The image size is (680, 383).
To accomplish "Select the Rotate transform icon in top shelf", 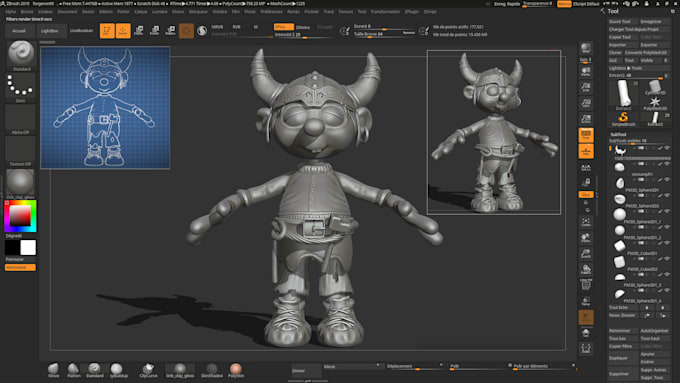I will [170, 31].
